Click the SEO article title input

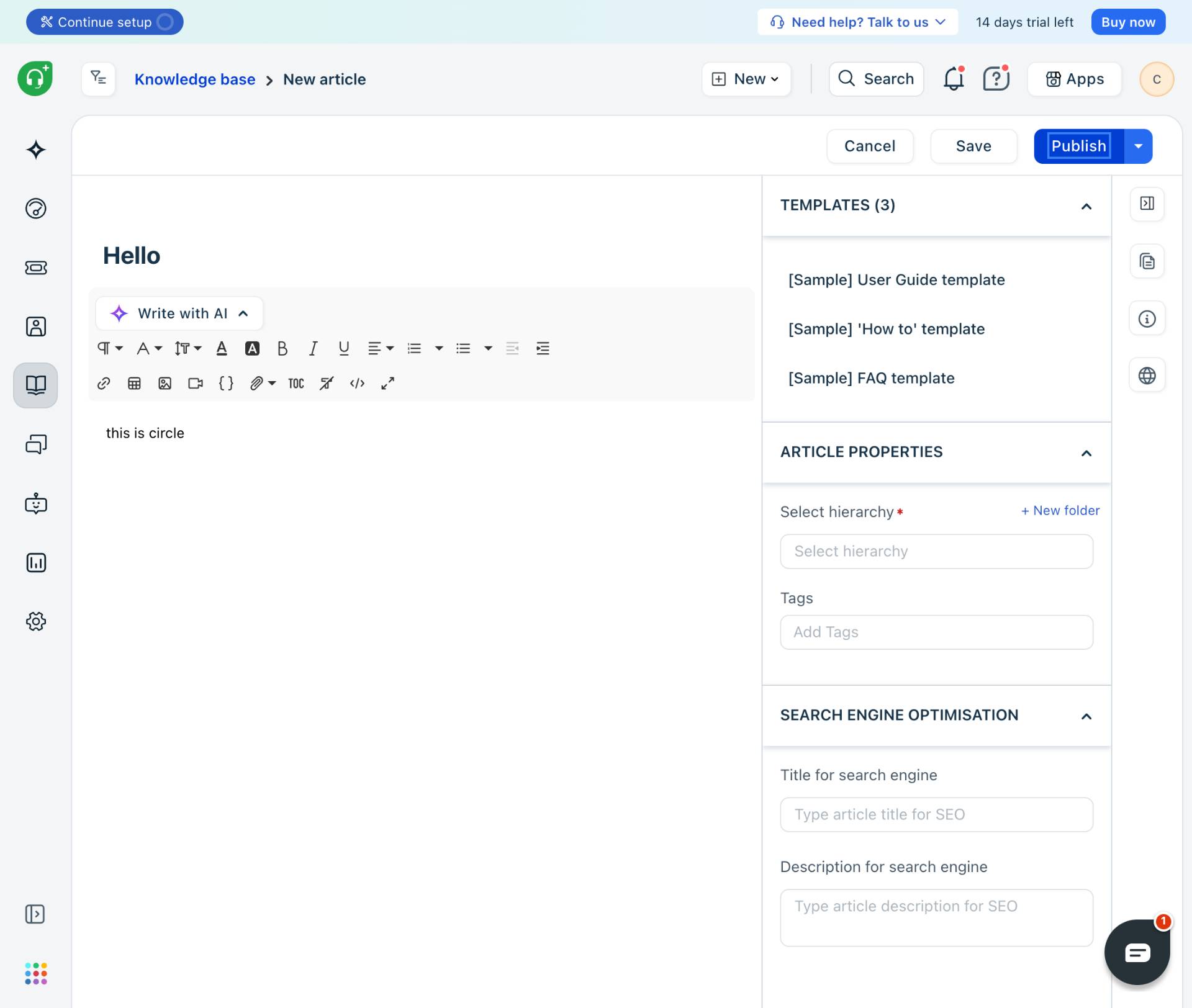(x=936, y=814)
